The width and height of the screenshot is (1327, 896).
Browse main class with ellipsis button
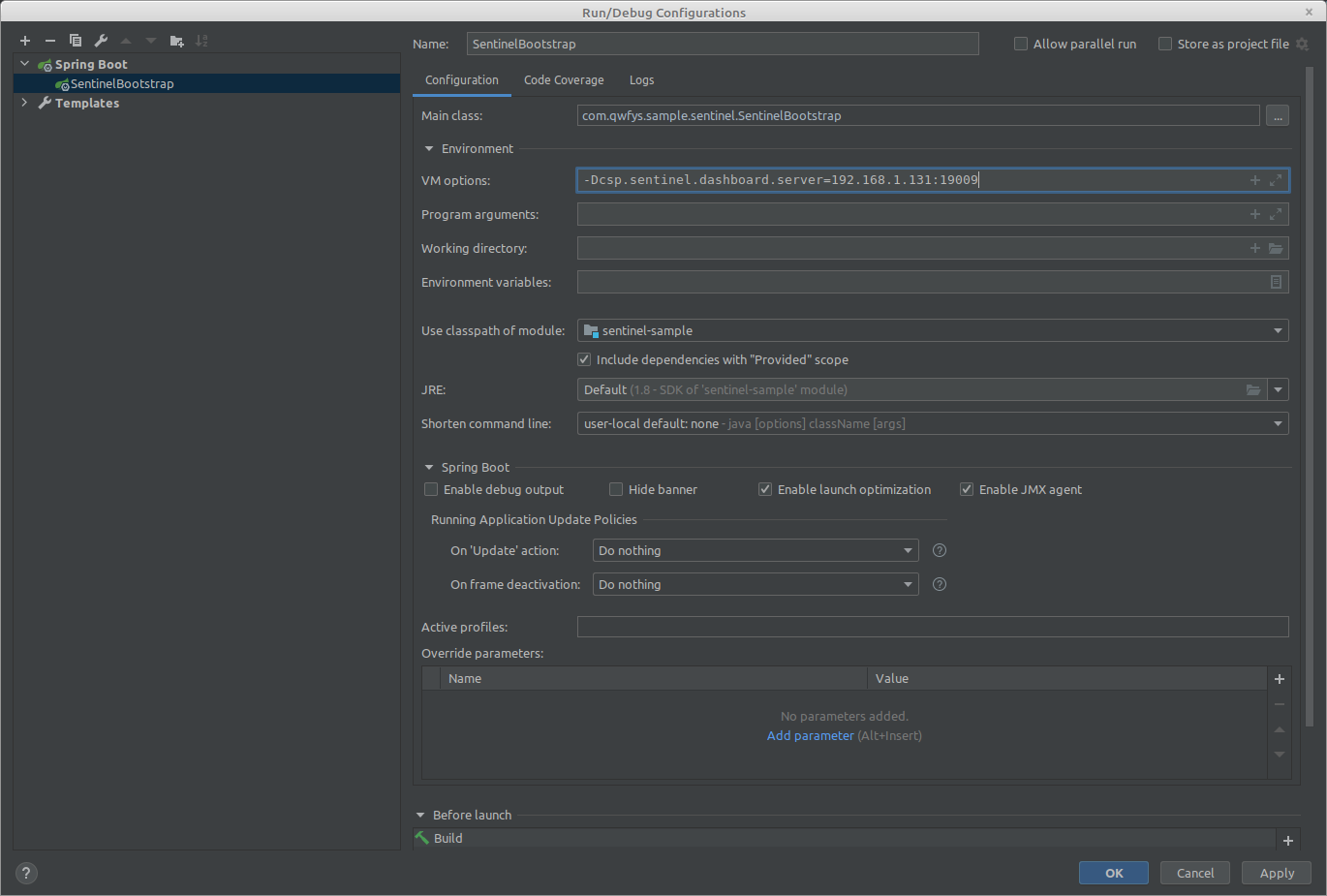(x=1278, y=115)
